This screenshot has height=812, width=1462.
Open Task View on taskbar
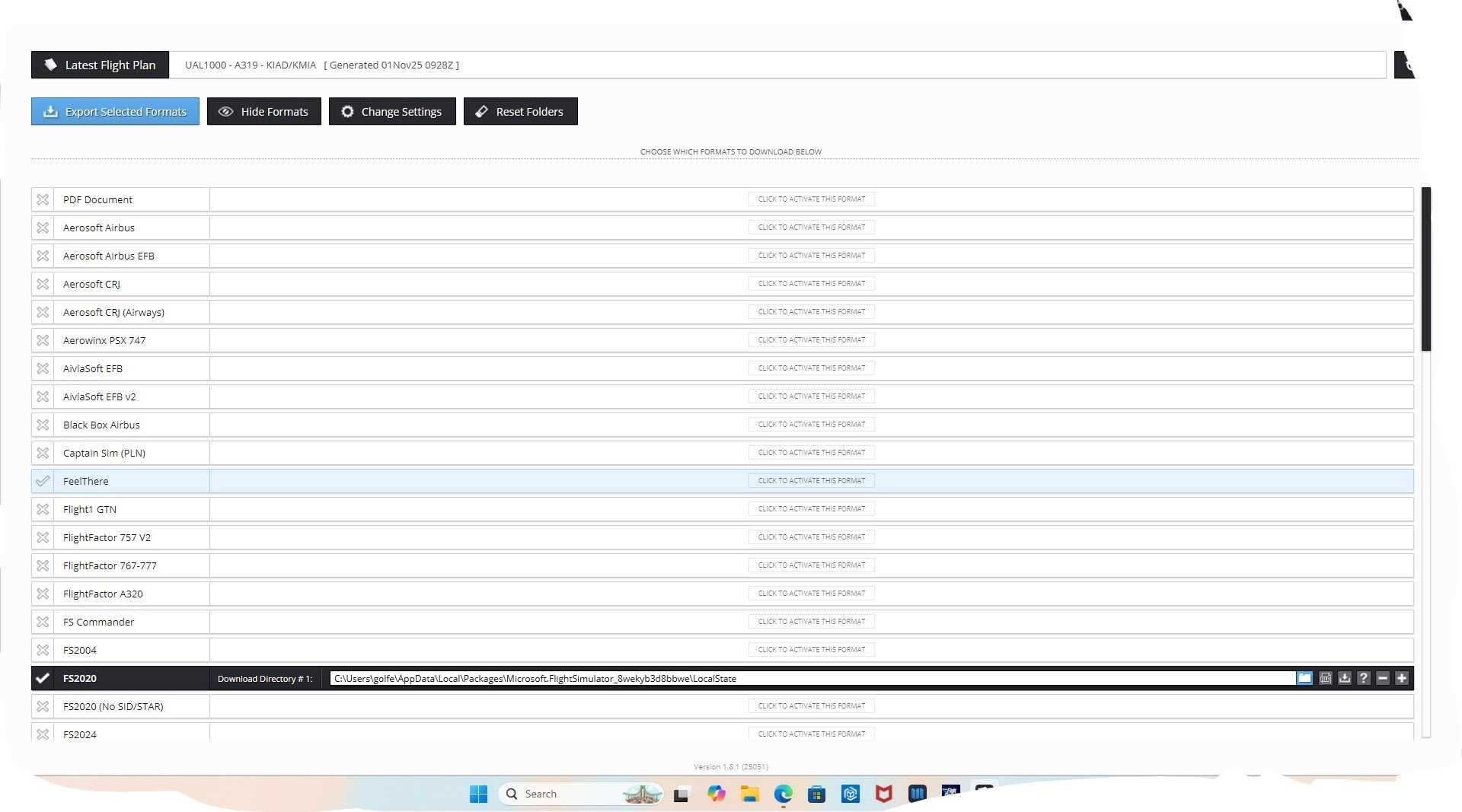(x=682, y=794)
